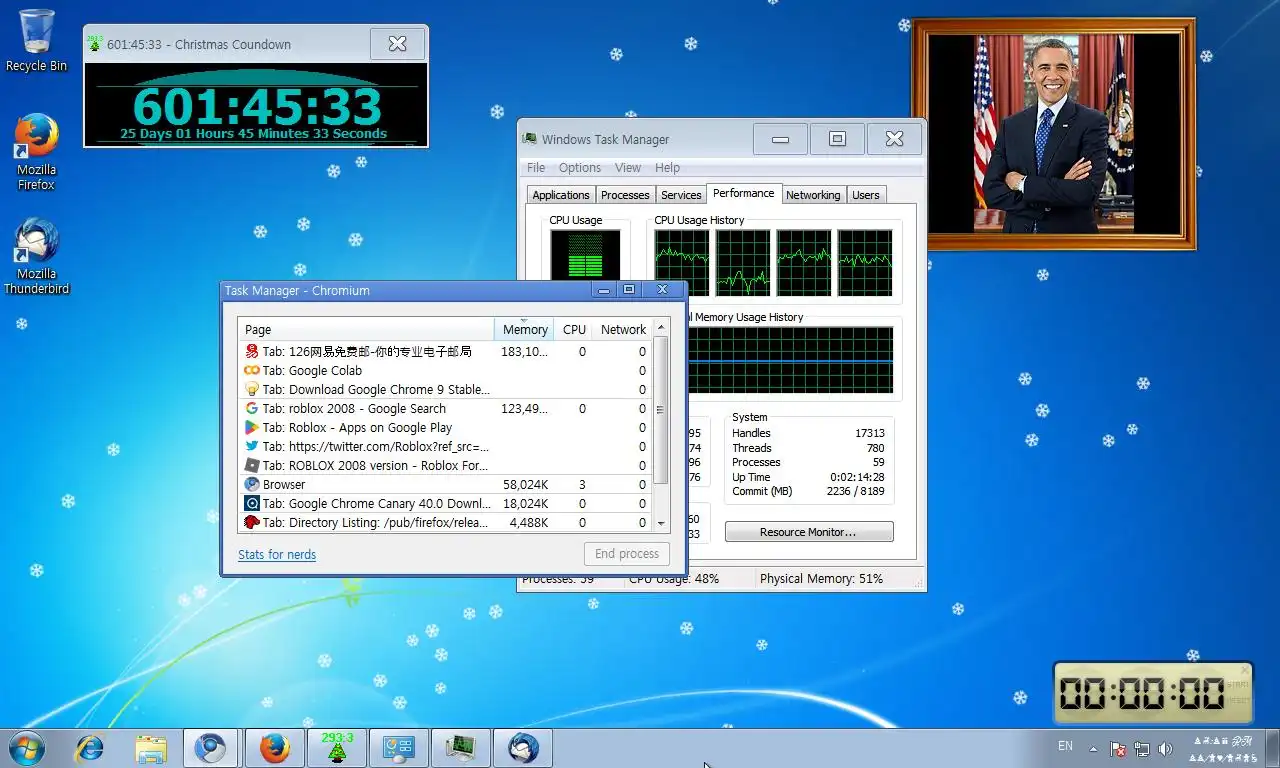Click the 00:00:00 stopwatch gadget display

(1142, 693)
